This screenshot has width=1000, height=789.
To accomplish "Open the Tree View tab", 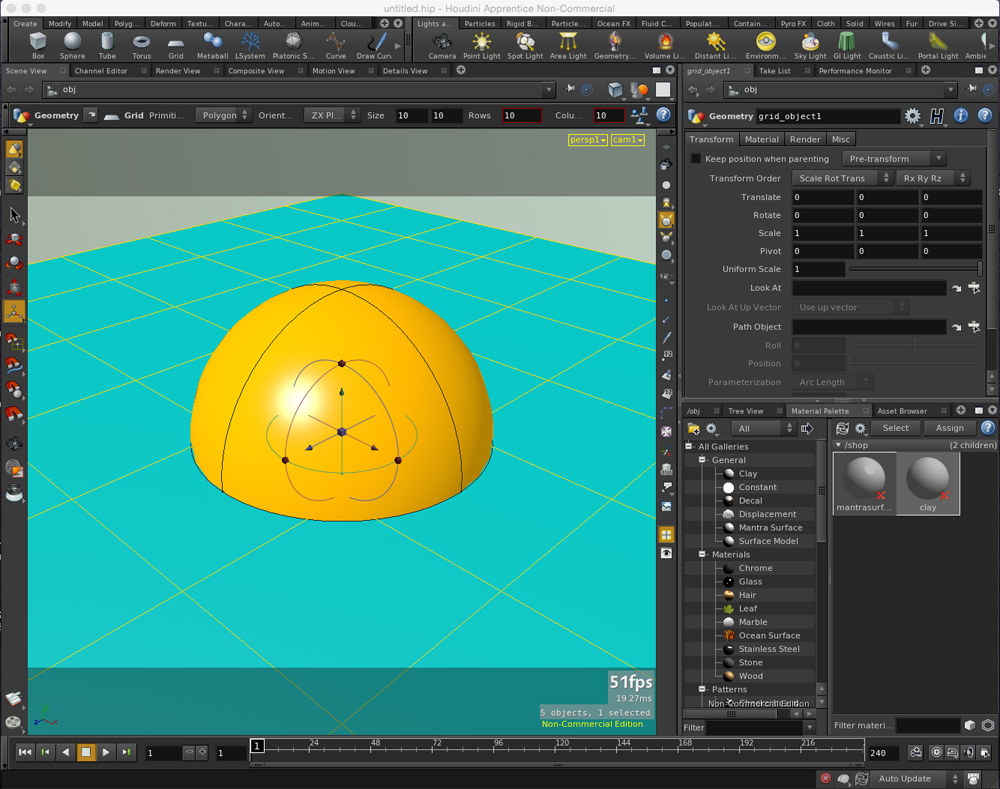I will pyautogui.click(x=745, y=411).
